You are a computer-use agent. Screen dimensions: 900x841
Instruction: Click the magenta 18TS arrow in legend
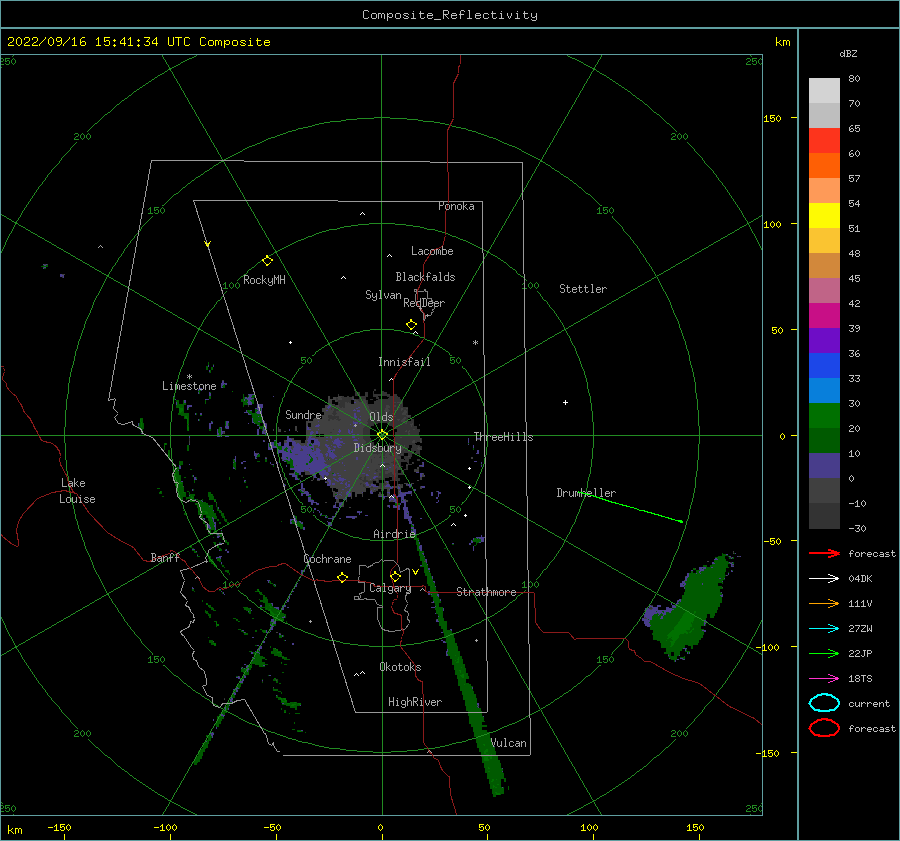click(824, 679)
